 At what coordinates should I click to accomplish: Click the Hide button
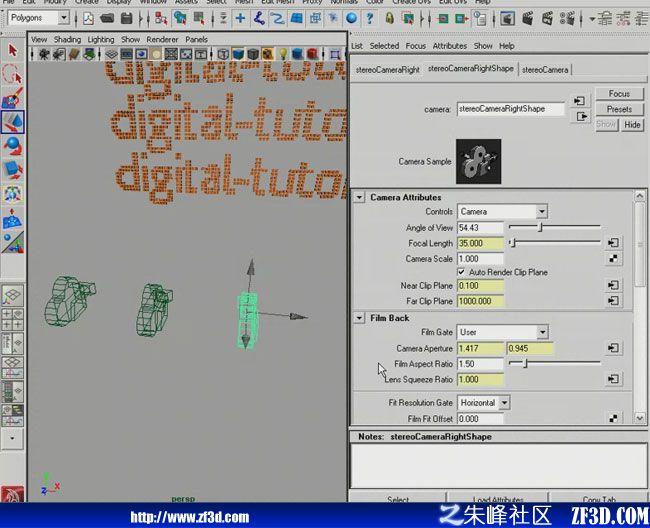tap(632, 125)
